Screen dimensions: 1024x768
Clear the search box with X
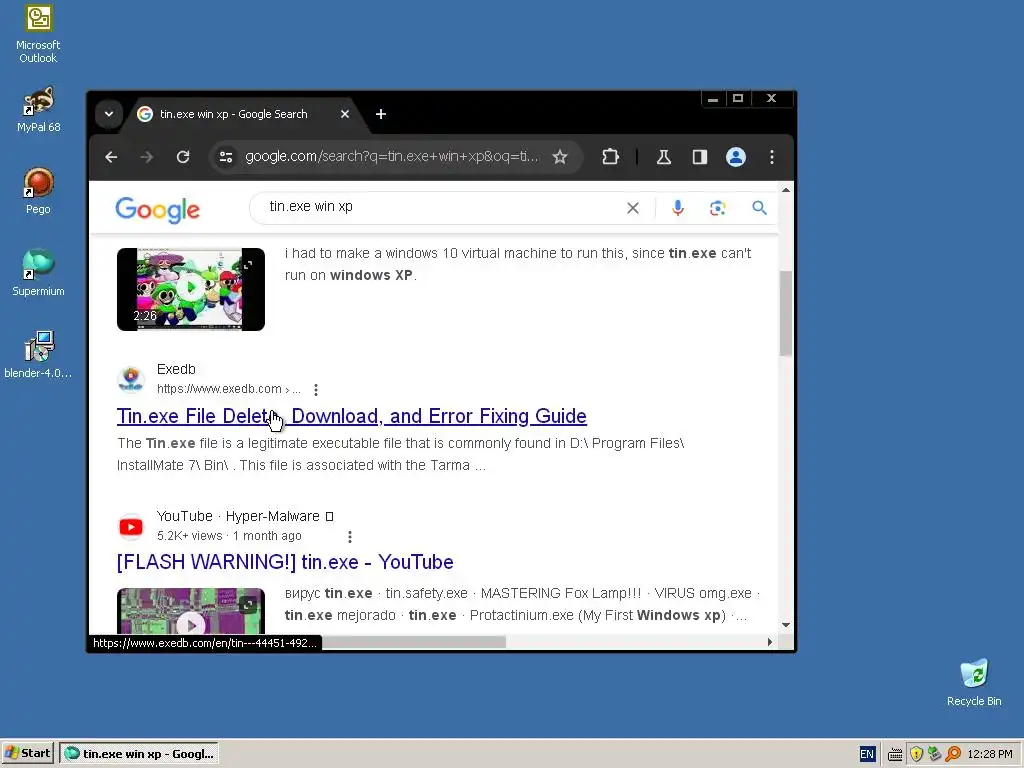pyautogui.click(x=633, y=208)
